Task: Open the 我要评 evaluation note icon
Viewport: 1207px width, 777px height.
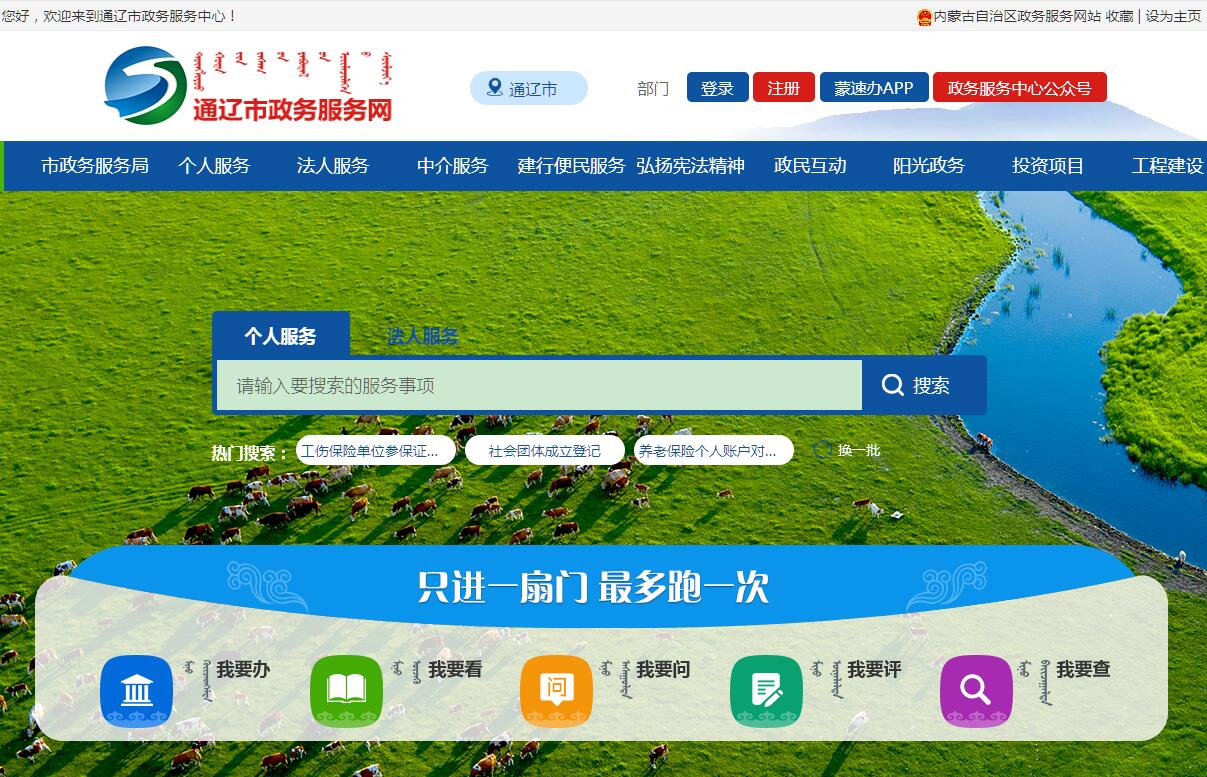Action: point(766,690)
